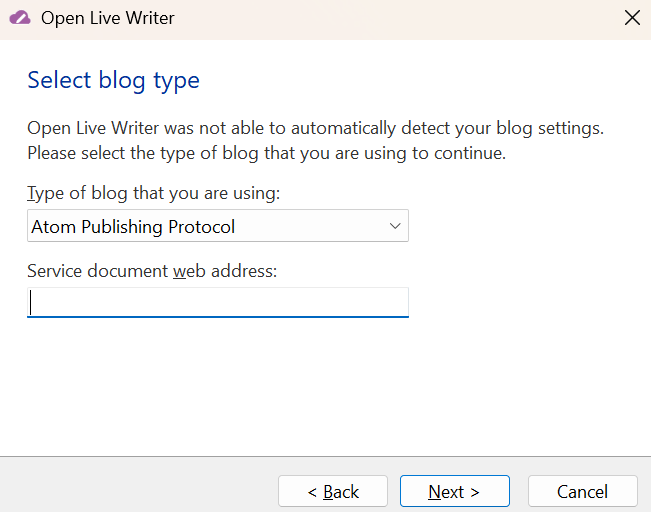Click the Service document web address label
651x512 pixels.
151,271
